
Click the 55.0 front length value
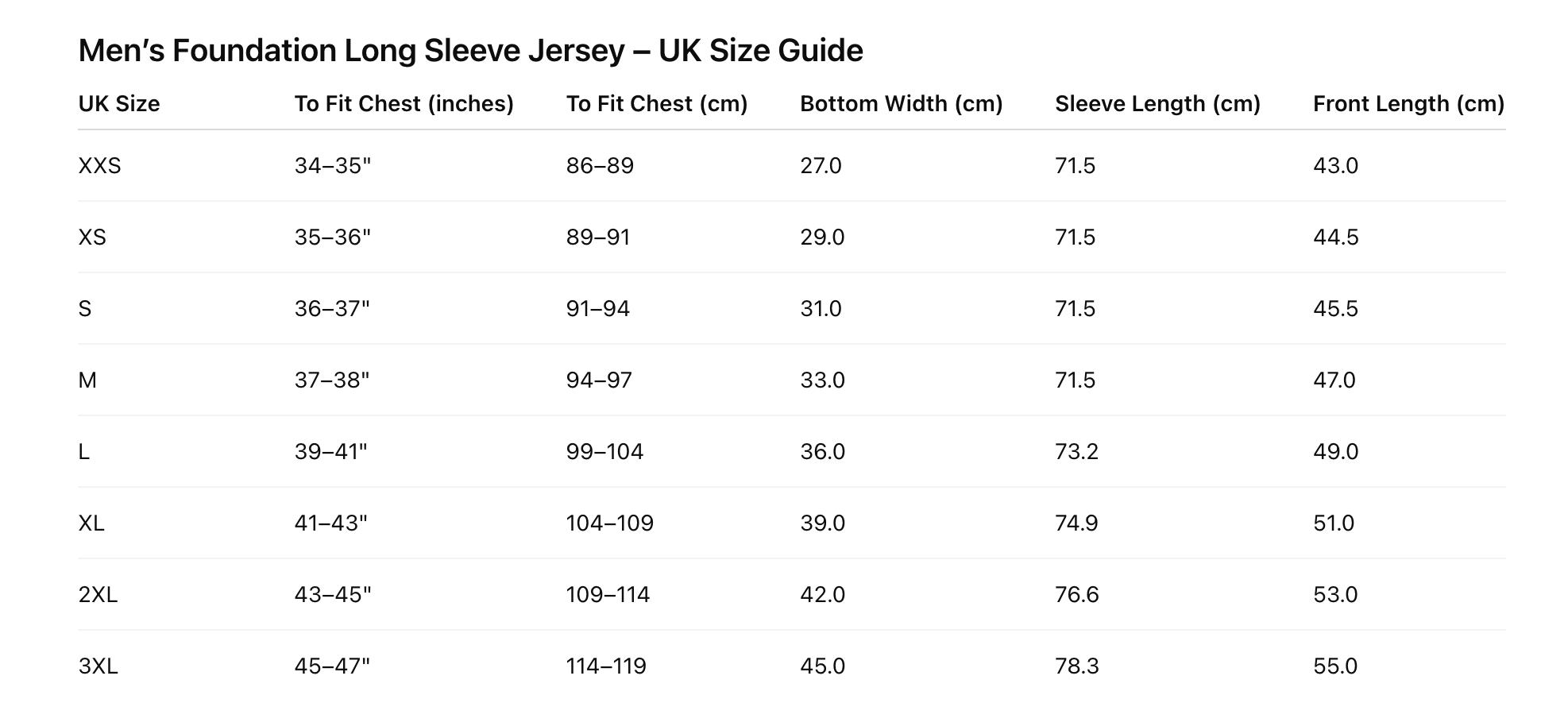coord(1335,666)
